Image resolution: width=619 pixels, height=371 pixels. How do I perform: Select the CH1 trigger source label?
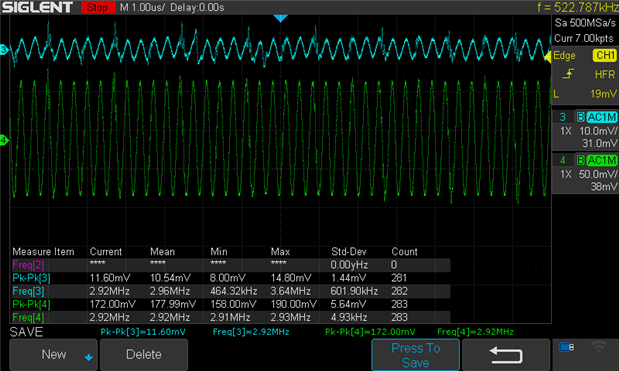pyautogui.click(x=604, y=55)
